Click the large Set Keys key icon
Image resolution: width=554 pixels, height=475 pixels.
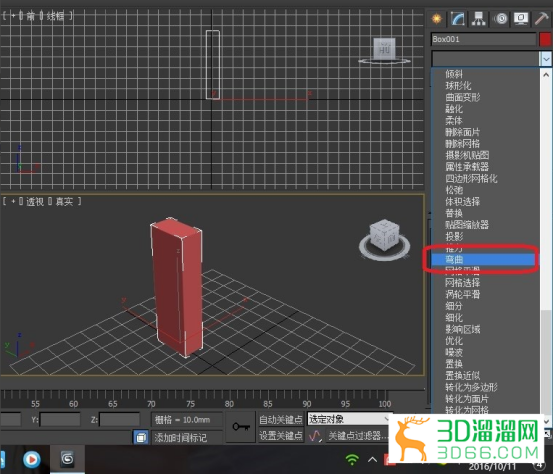(x=241, y=427)
